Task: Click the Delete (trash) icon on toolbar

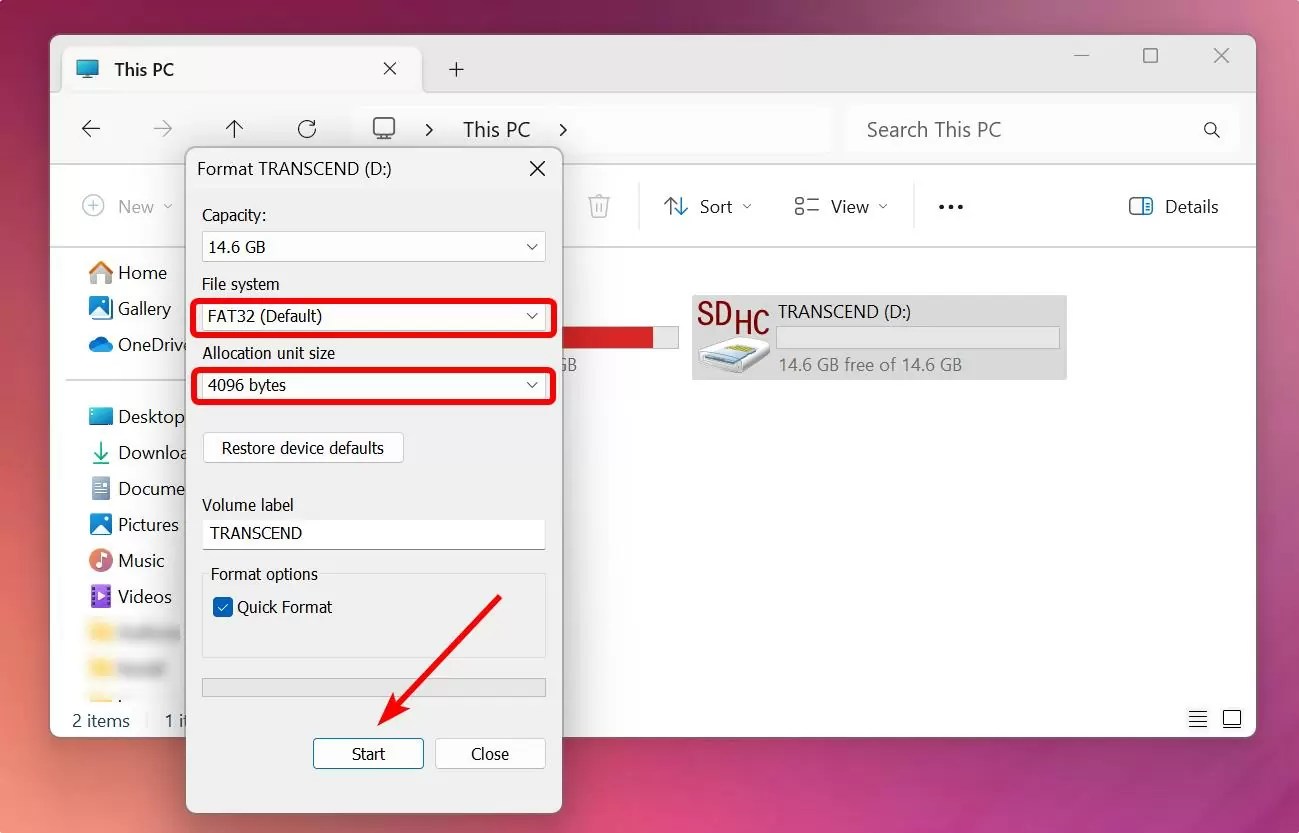Action: 598,206
